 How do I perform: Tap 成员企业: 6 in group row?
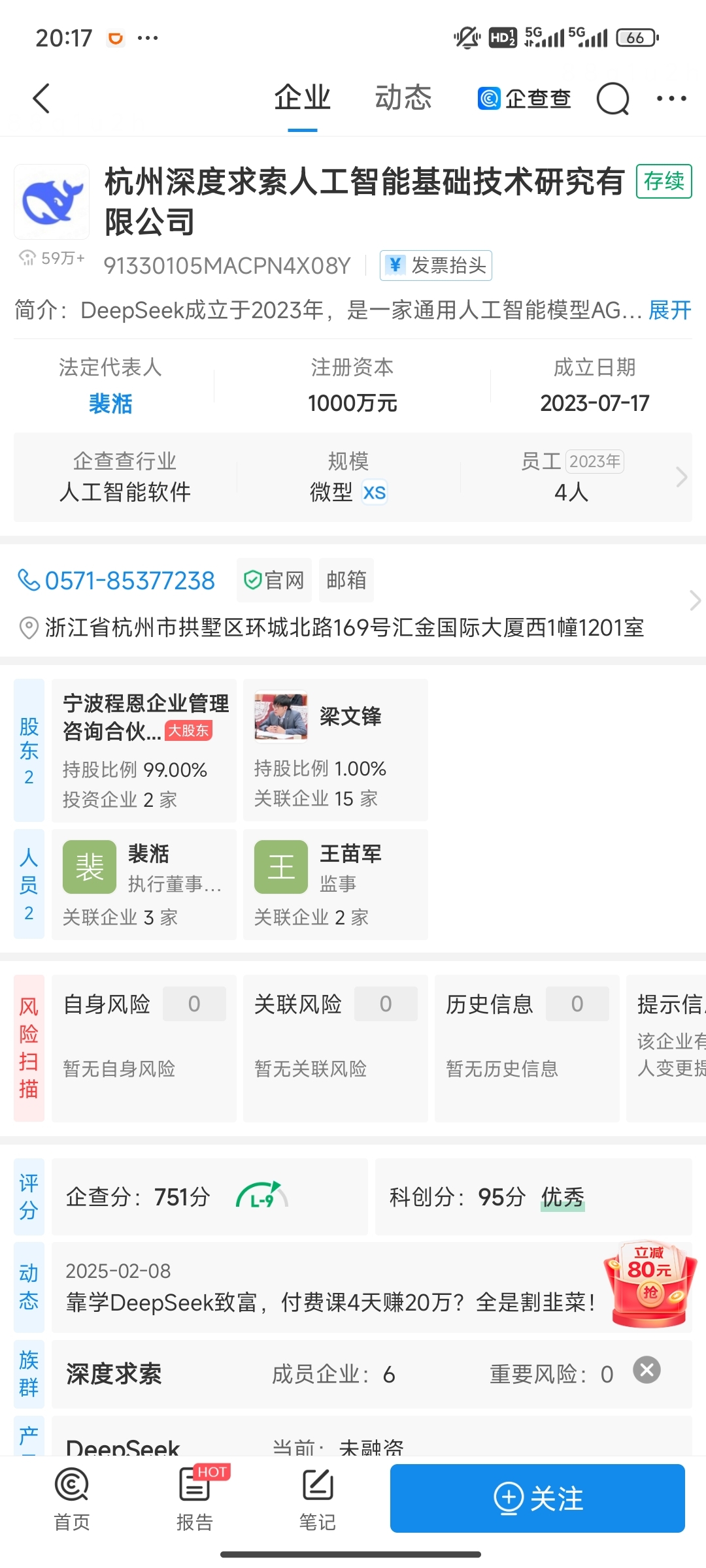[333, 1375]
